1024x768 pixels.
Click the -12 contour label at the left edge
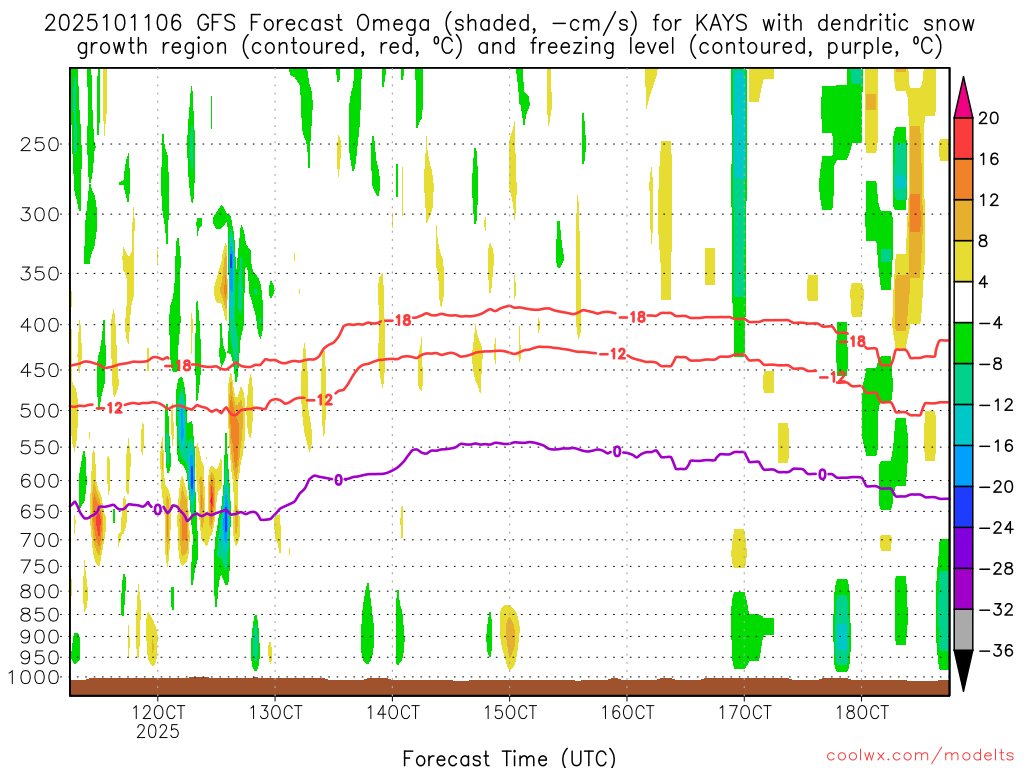pyautogui.click(x=109, y=408)
